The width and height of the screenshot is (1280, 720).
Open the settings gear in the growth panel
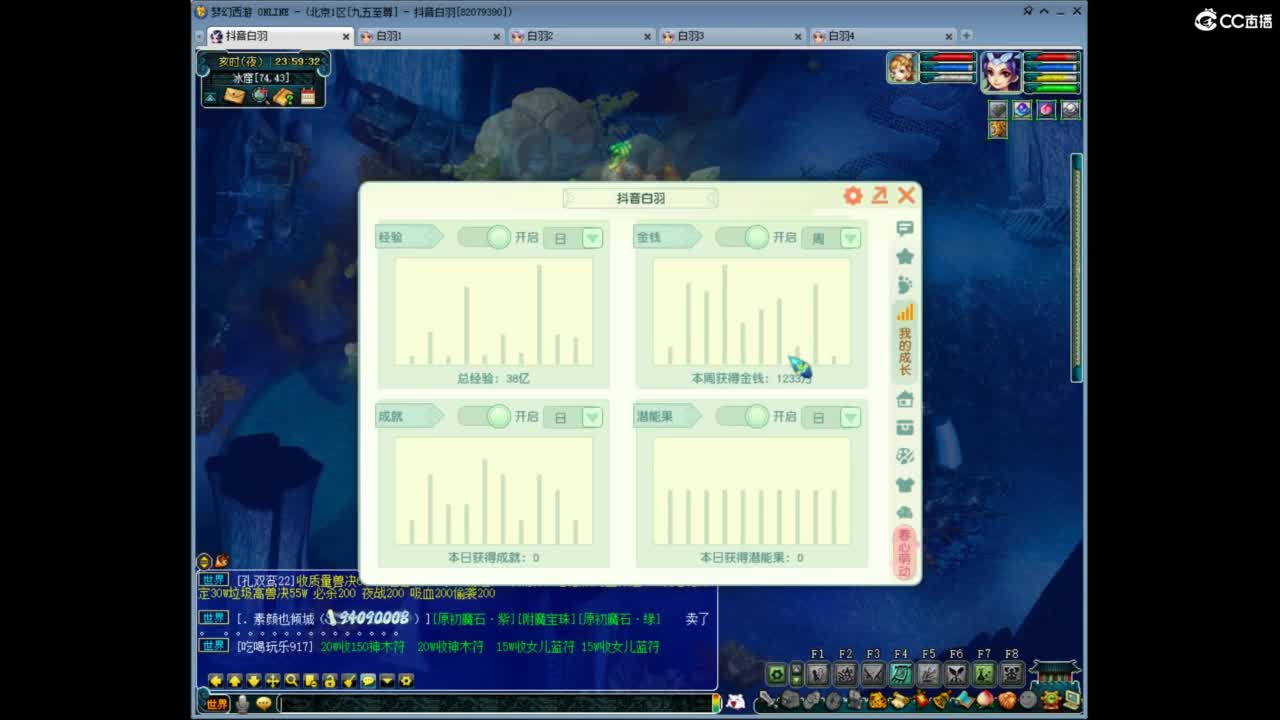point(852,196)
